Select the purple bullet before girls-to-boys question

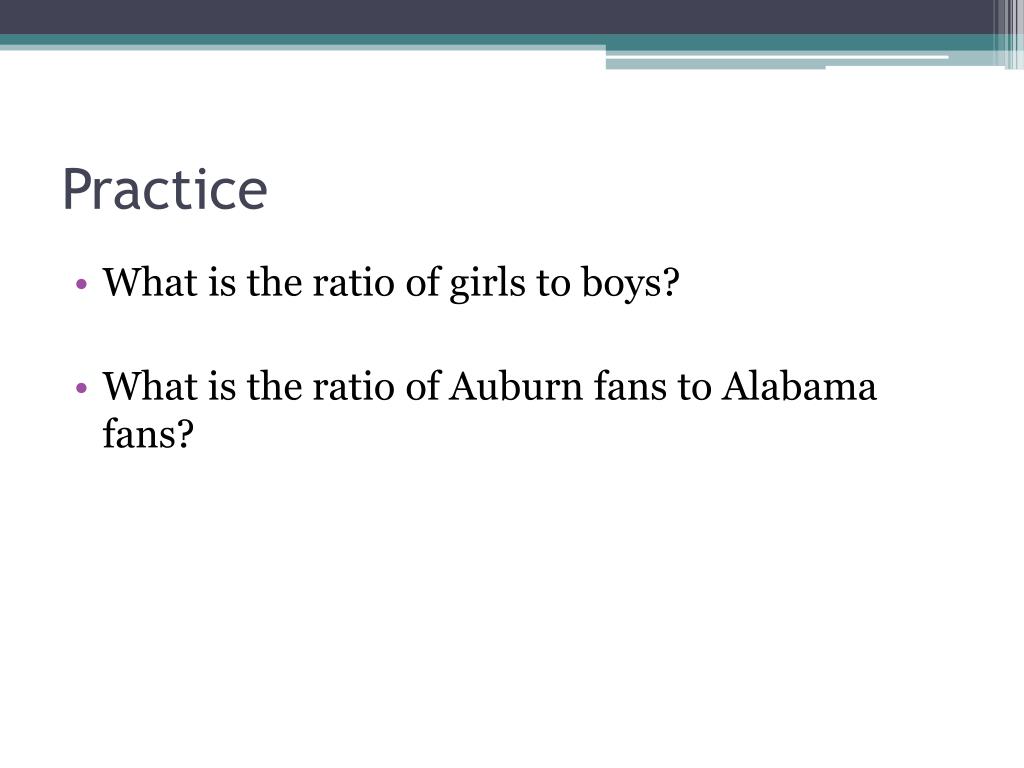pos(82,284)
